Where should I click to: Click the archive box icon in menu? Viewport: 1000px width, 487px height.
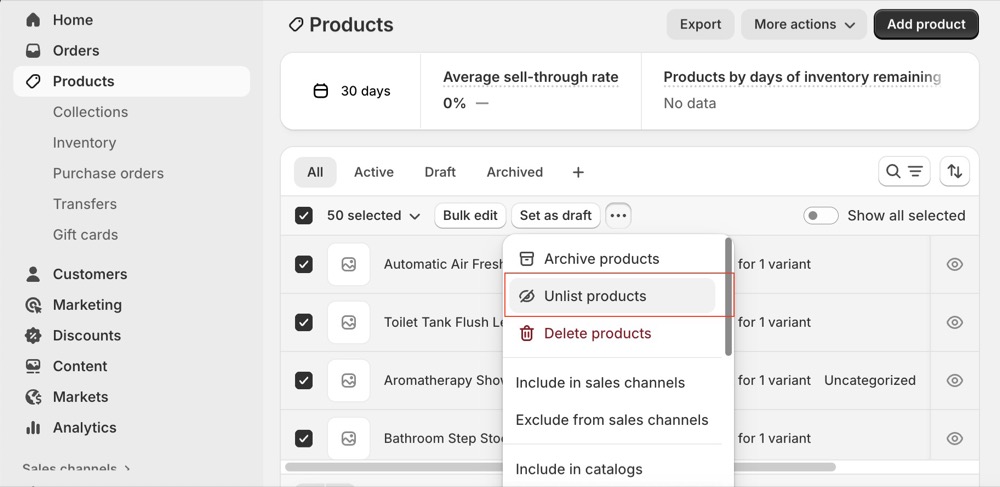[527, 259]
